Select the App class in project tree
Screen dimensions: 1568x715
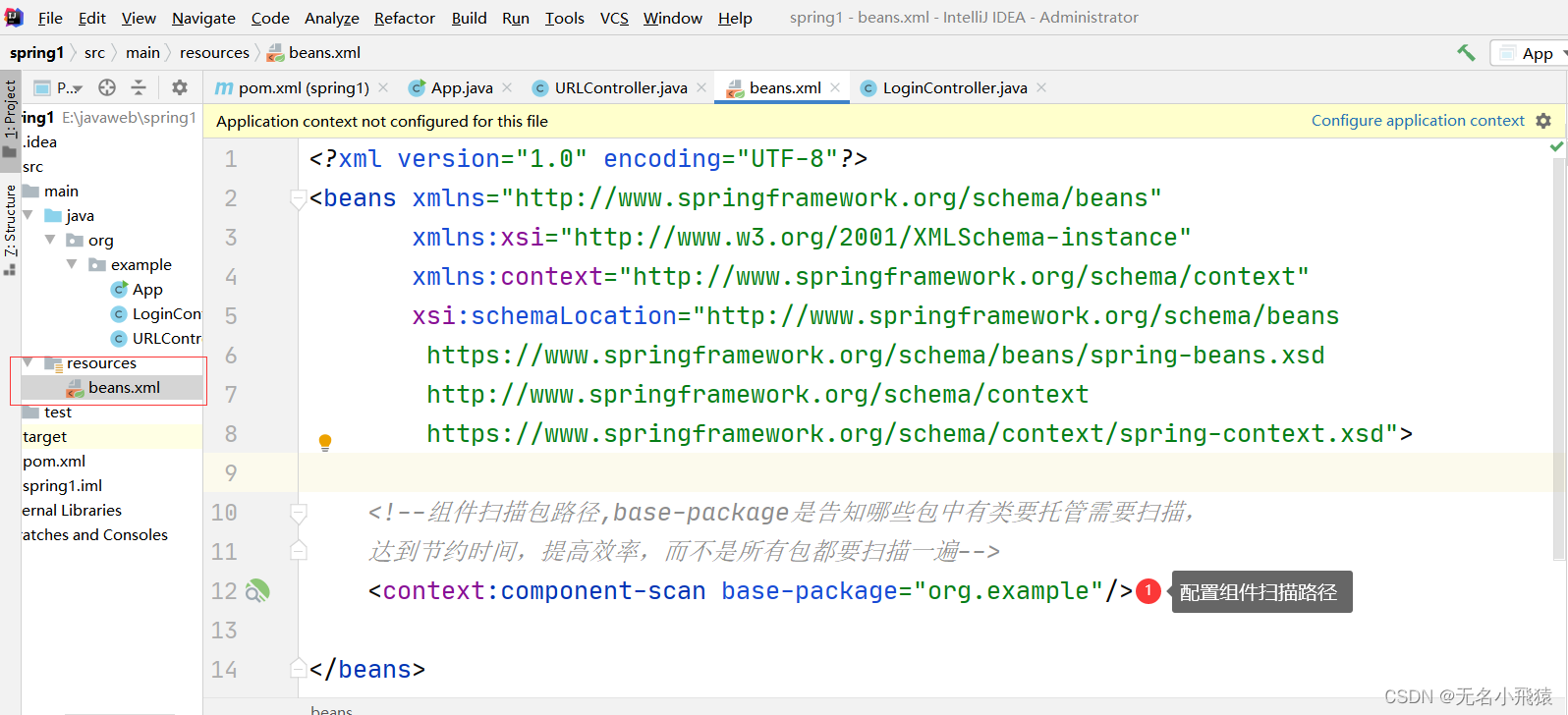(137, 289)
